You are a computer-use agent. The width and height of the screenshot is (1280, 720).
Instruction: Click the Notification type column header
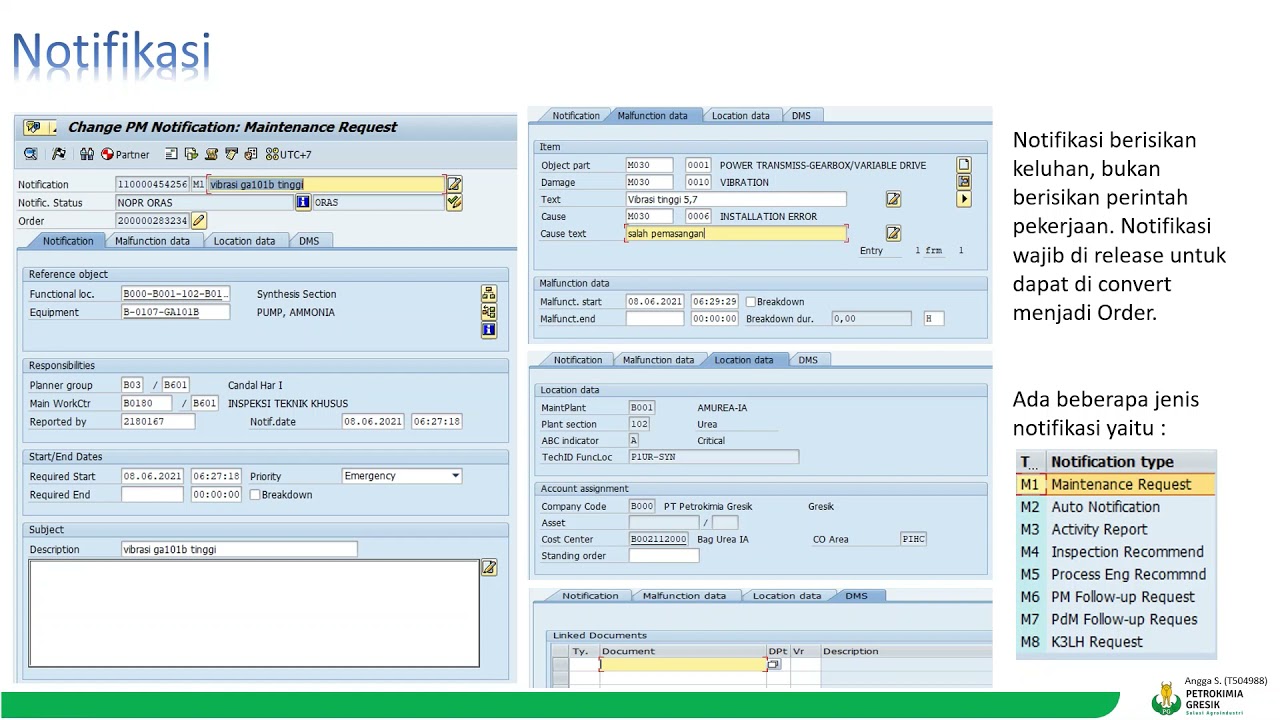(x=1131, y=462)
